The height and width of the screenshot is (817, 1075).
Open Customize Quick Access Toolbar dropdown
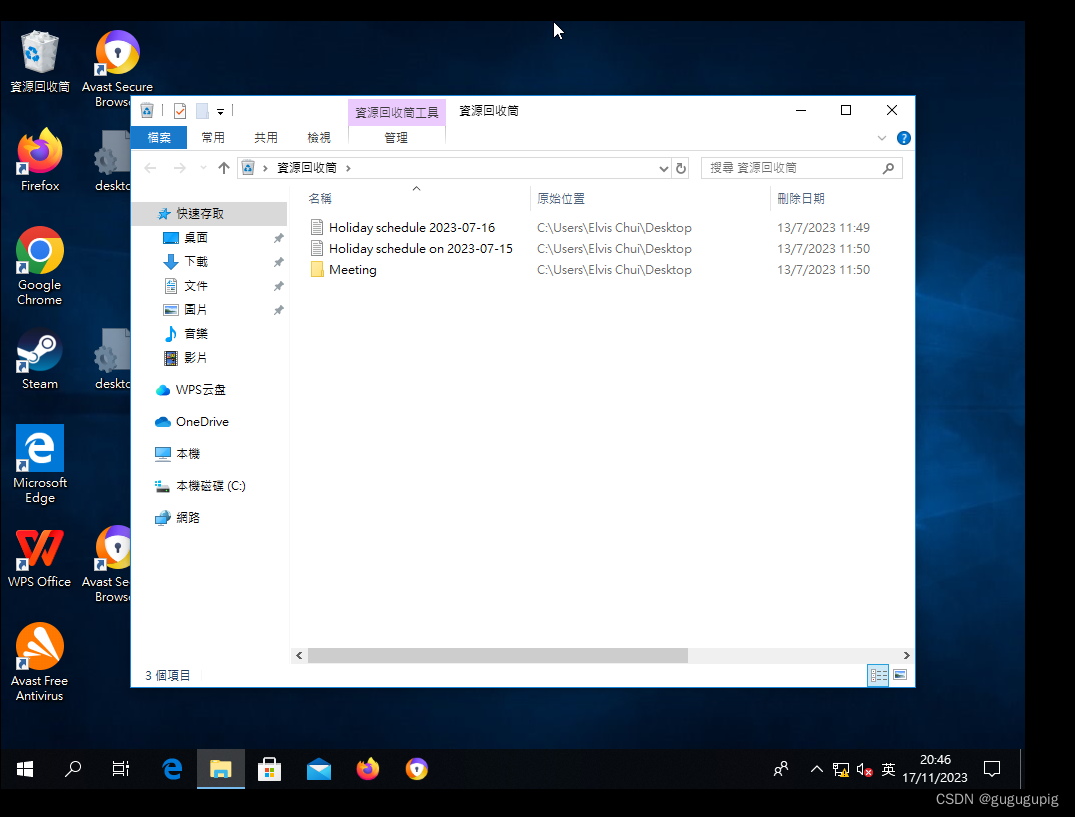220,111
